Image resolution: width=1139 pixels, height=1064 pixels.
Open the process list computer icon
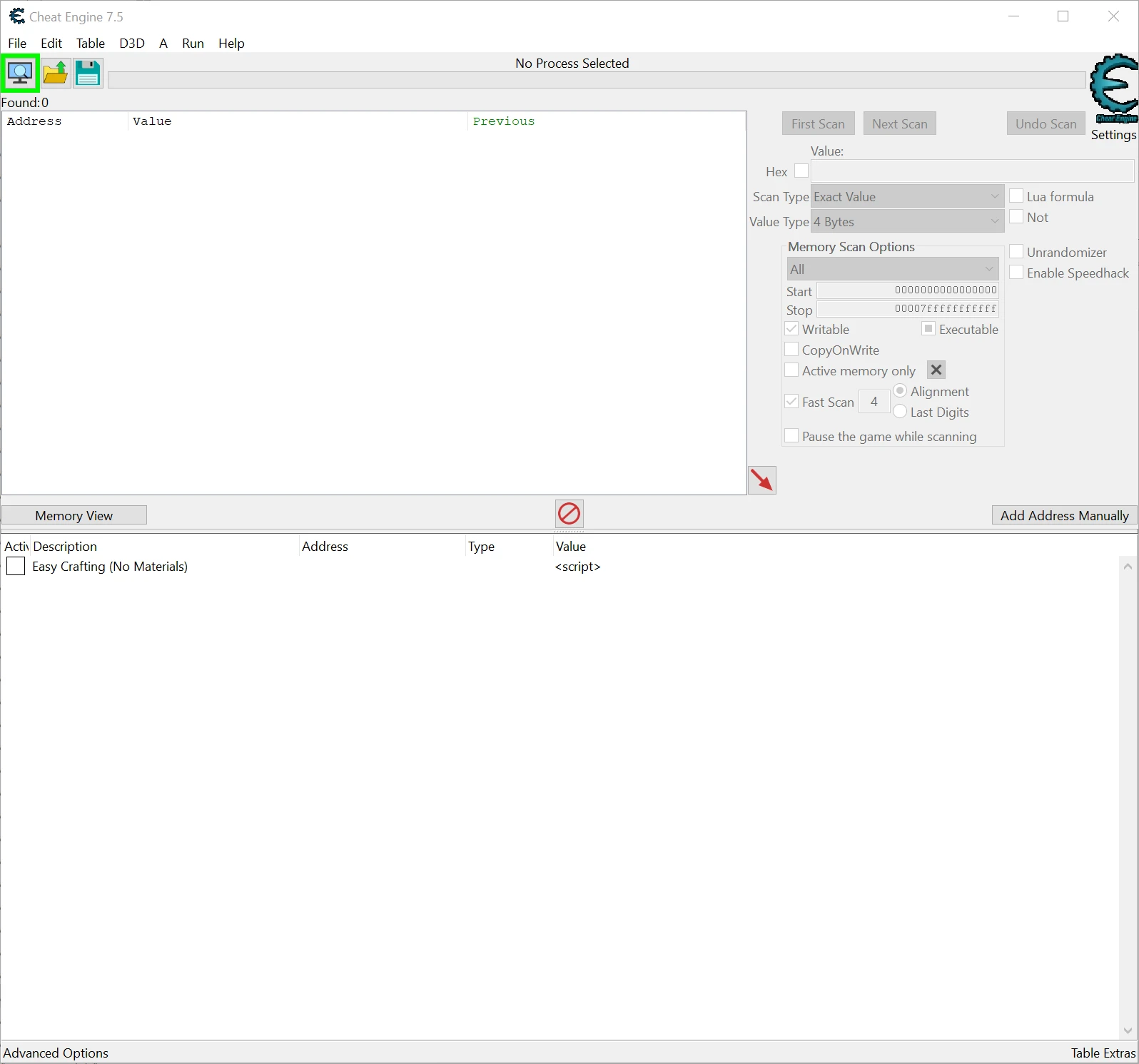(x=20, y=73)
